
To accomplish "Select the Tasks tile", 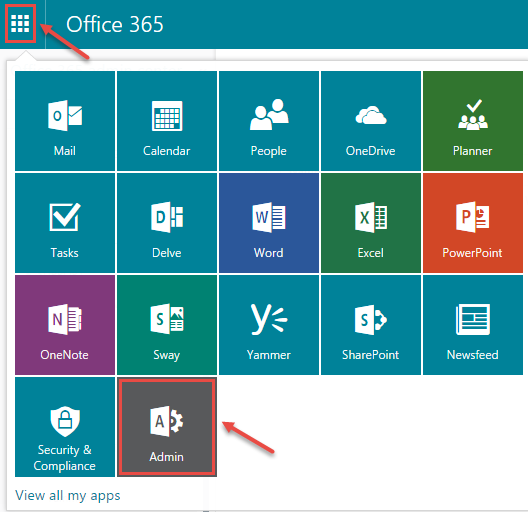I will 65,223.
